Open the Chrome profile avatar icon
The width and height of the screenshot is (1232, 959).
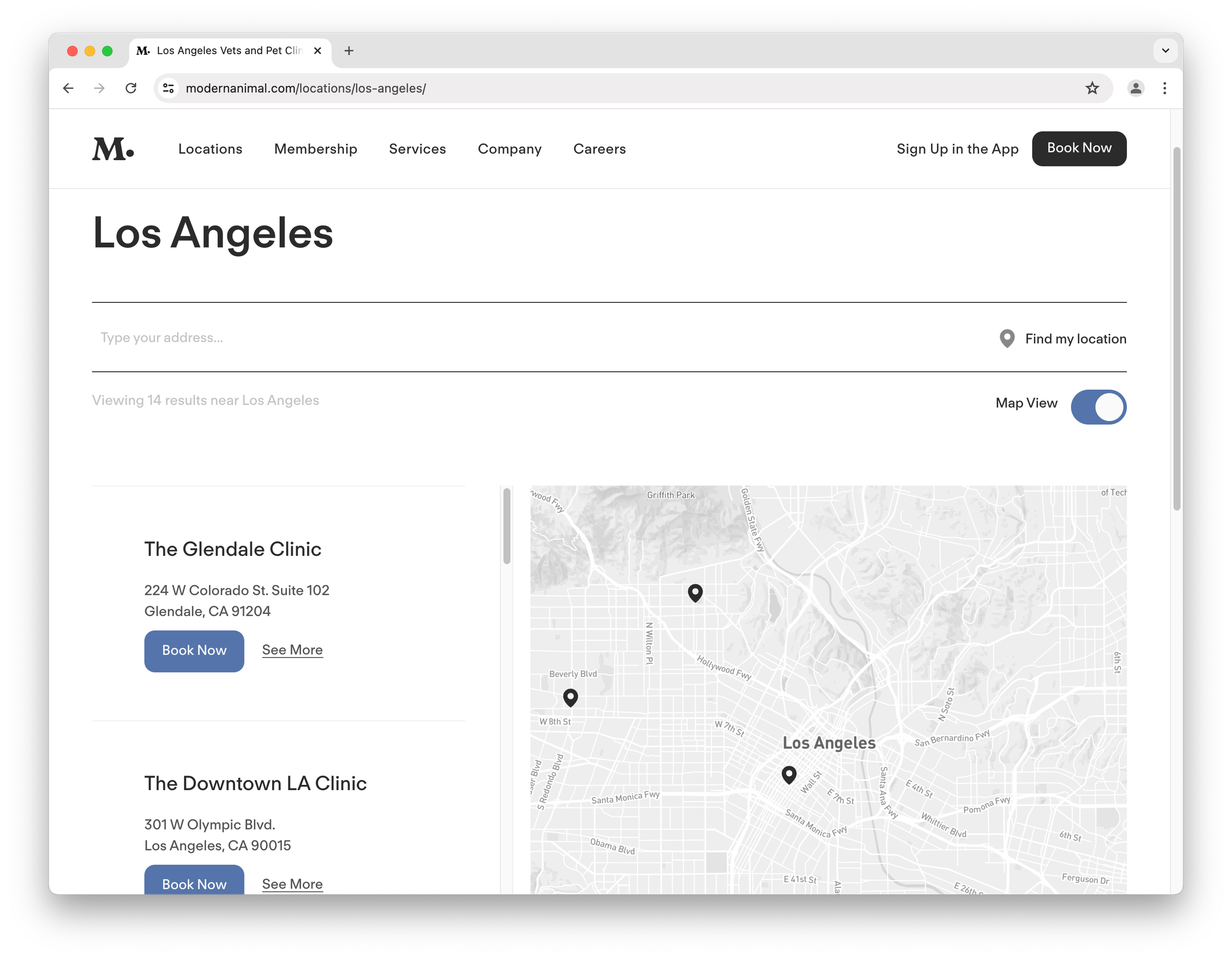click(1135, 88)
